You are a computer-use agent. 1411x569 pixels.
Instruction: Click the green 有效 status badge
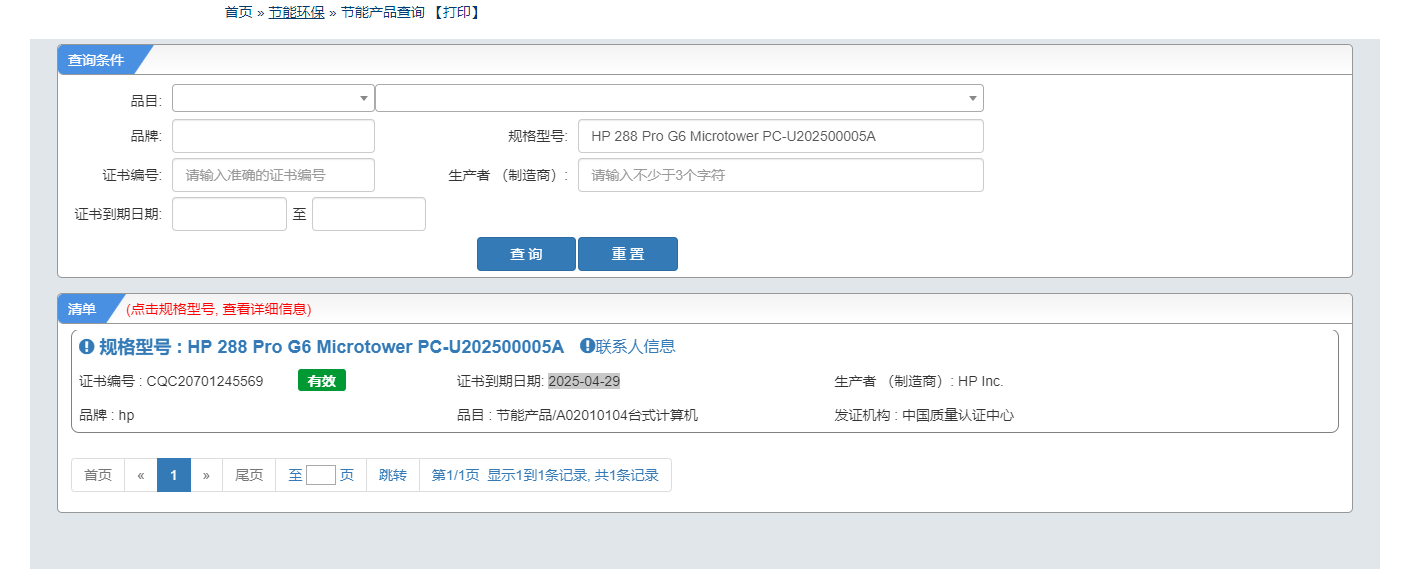click(x=322, y=380)
